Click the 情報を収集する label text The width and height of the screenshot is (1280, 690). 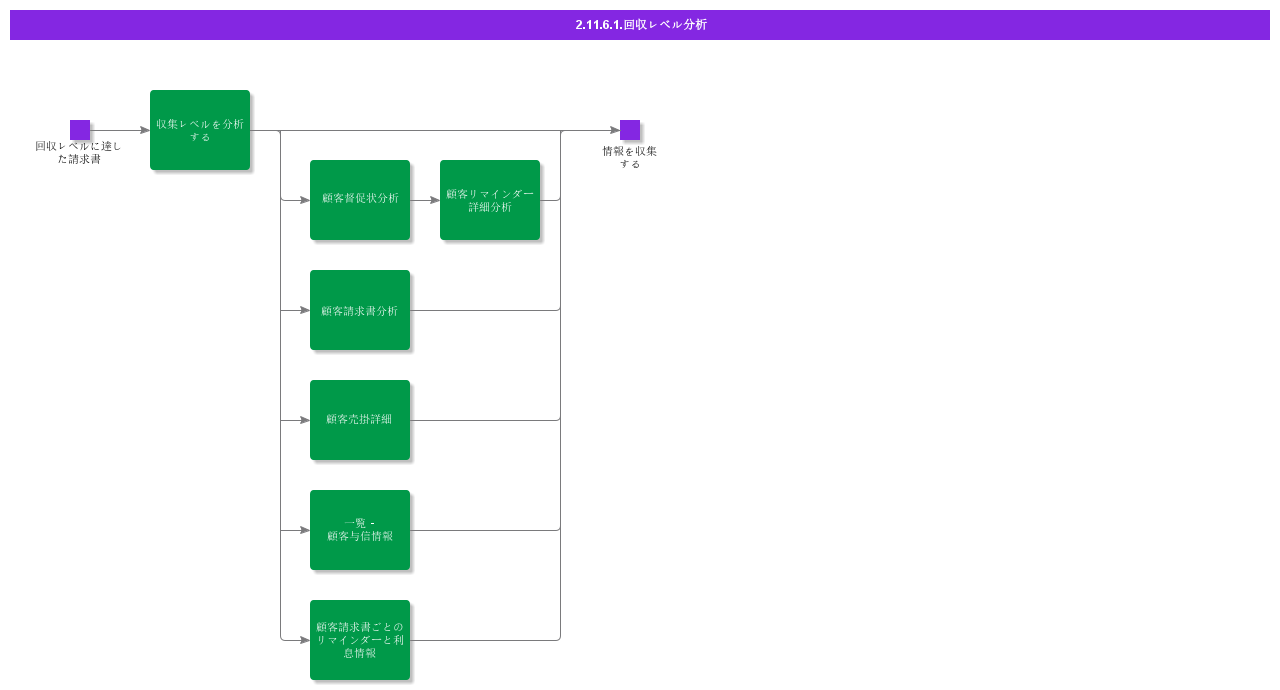(629, 157)
